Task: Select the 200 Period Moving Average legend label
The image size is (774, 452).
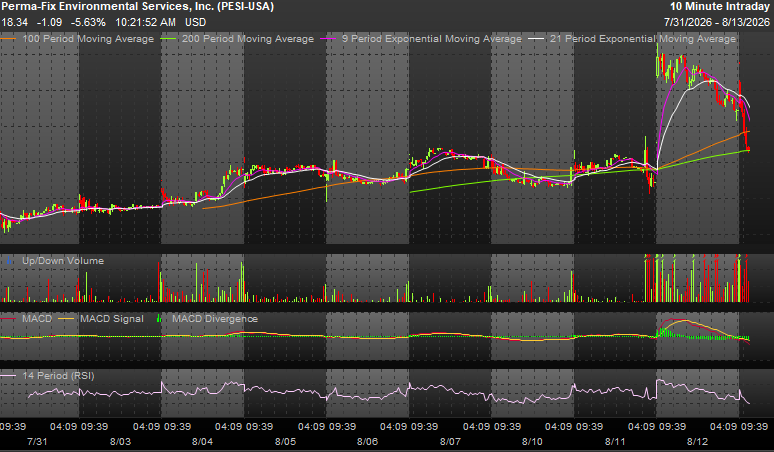Action: coord(248,39)
